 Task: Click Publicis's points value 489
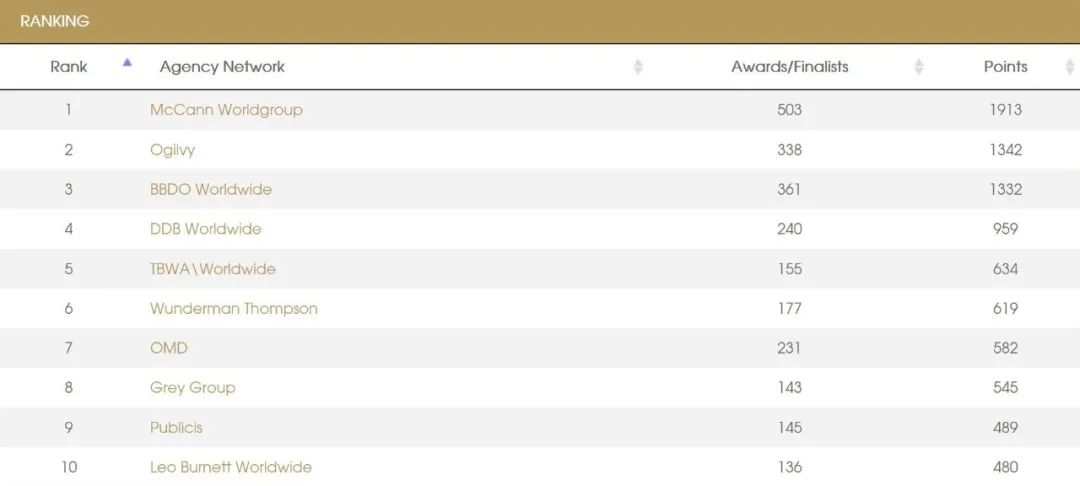[1006, 427]
